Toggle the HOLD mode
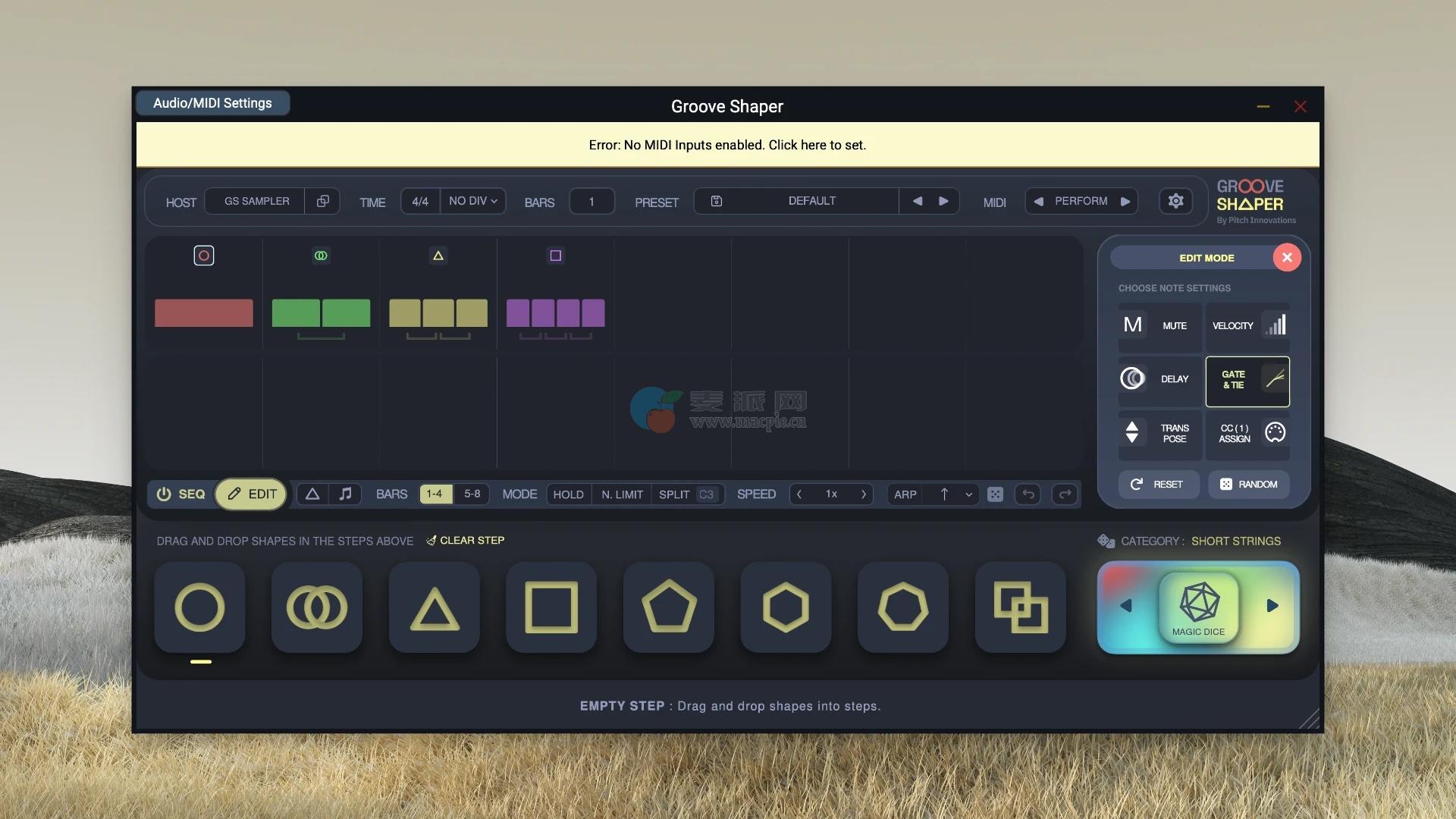The image size is (1456, 819). click(568, 494)
